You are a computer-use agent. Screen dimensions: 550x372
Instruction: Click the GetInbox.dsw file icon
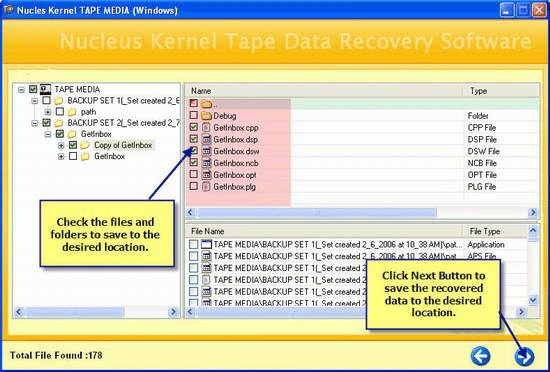(x=207, y=151)
